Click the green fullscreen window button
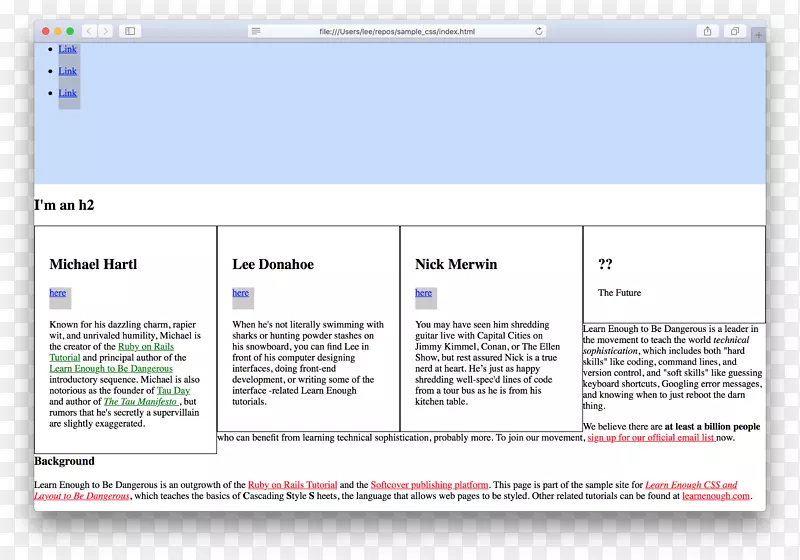 [x=70, y=31]
